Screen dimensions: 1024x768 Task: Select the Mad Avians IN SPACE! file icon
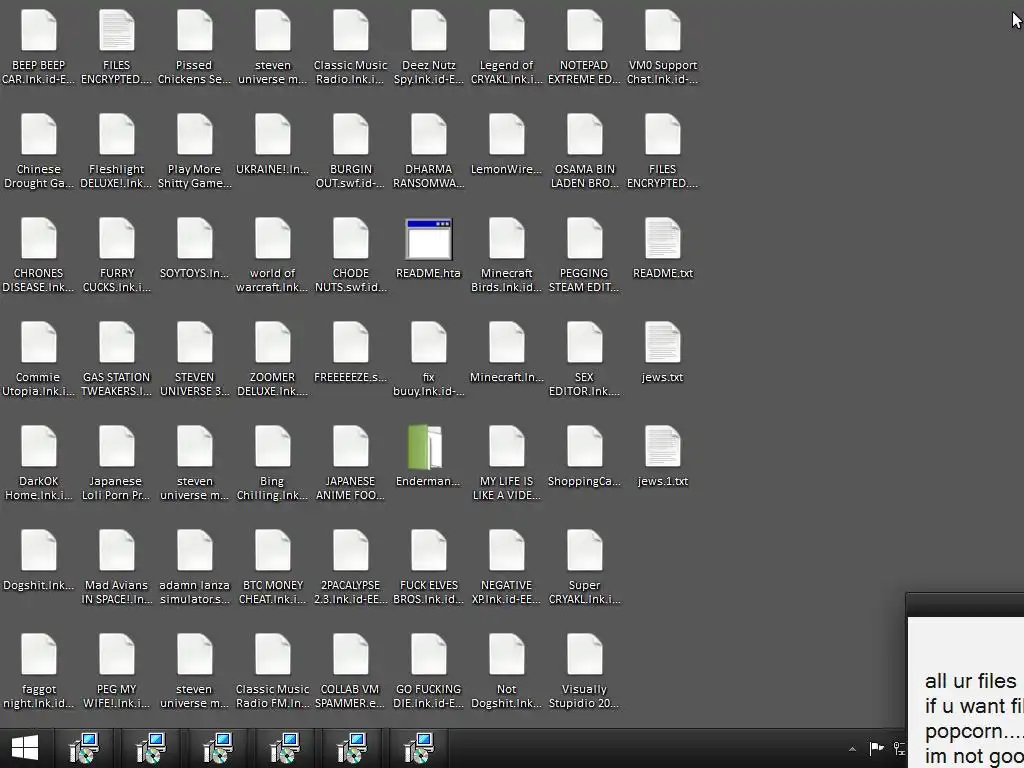click(117, 550)
